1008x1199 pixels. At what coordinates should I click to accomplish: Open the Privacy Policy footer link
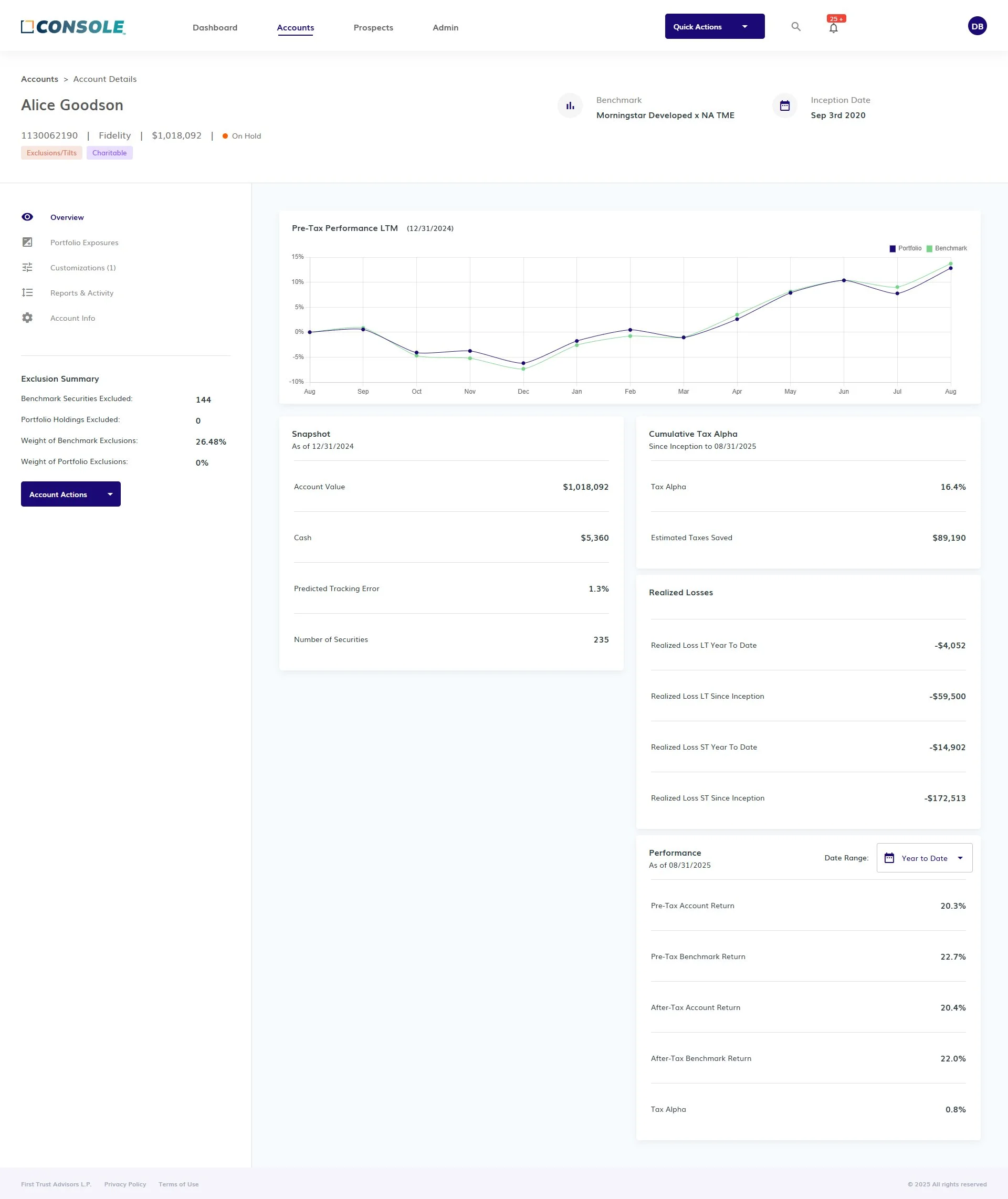(x=125, y=1184)
